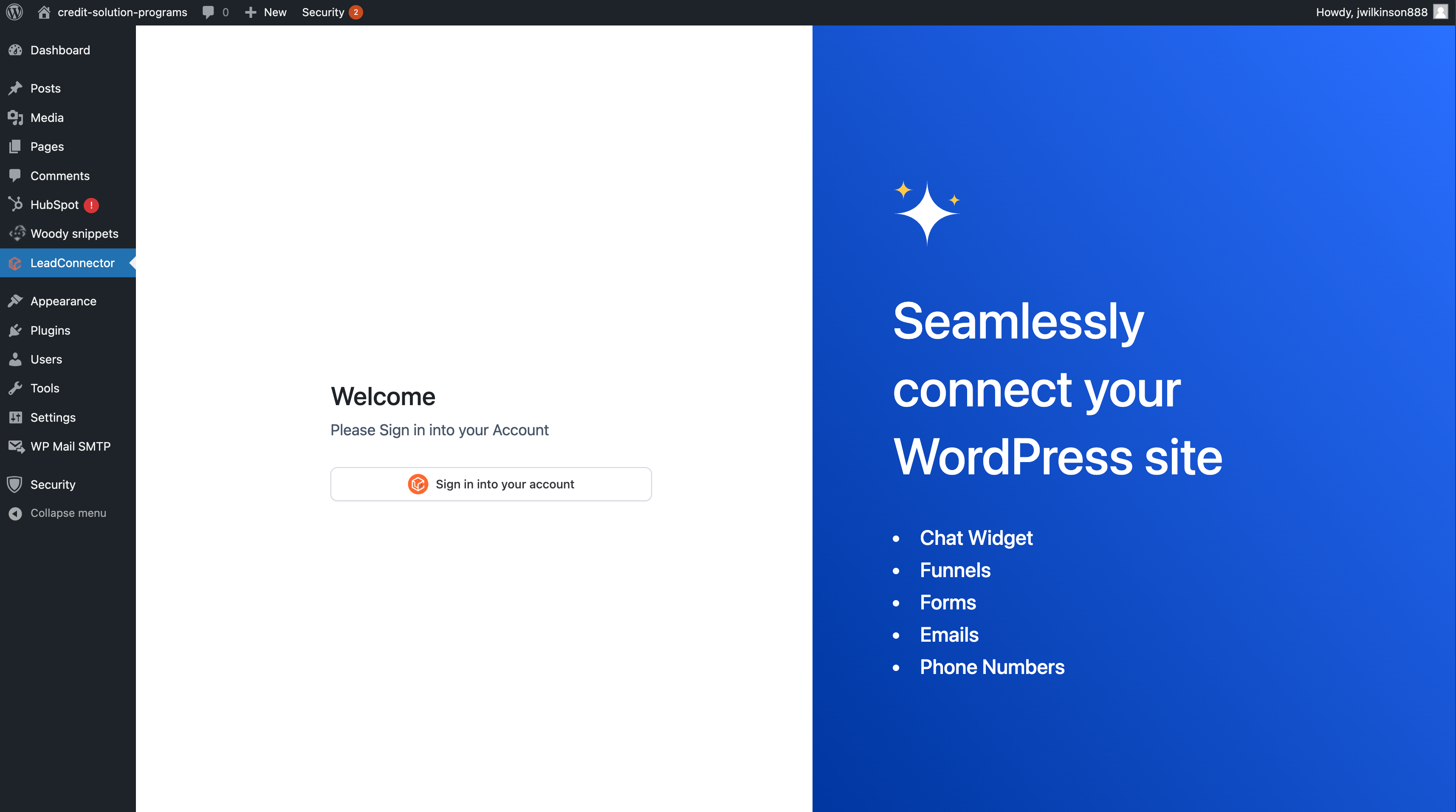Open the WordPress logo menu

coord(15,12)
